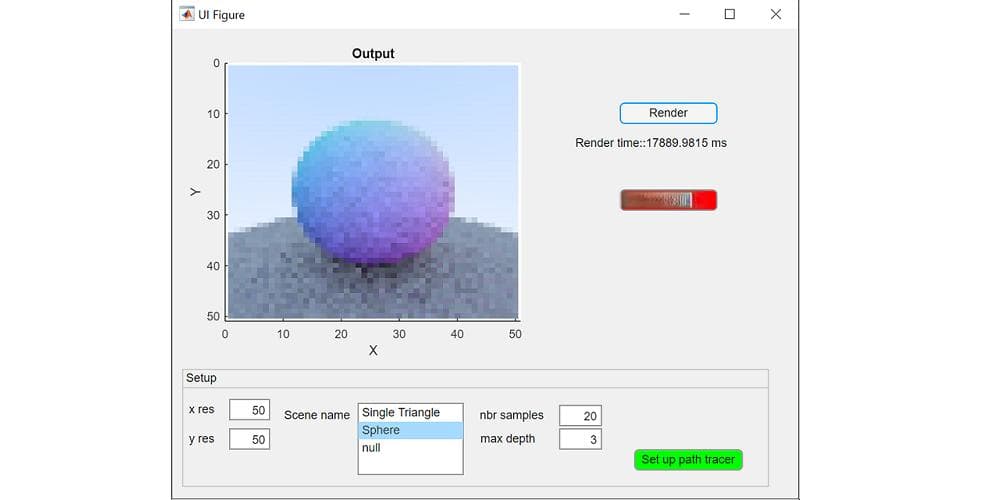
Task: Click the X axis label under plot
Action: click(373, 351)
